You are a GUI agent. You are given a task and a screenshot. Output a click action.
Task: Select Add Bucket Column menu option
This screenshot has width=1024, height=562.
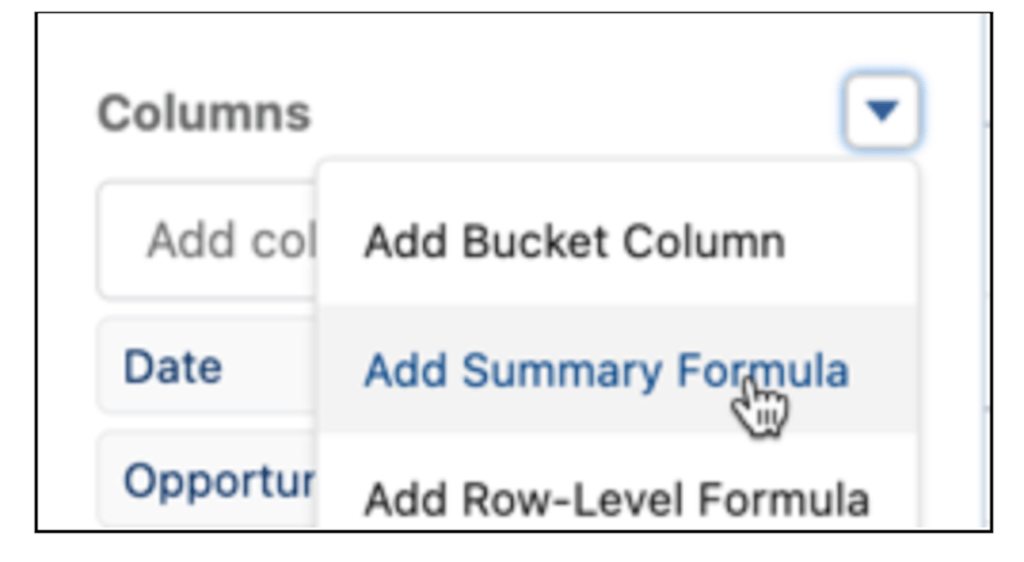coord(574,242)
